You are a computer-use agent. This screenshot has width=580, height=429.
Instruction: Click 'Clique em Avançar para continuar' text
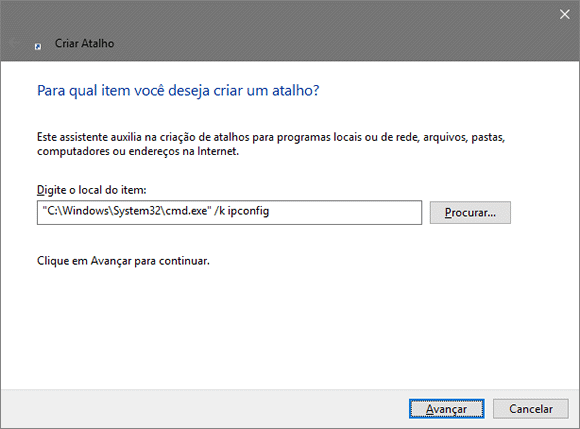123,261
